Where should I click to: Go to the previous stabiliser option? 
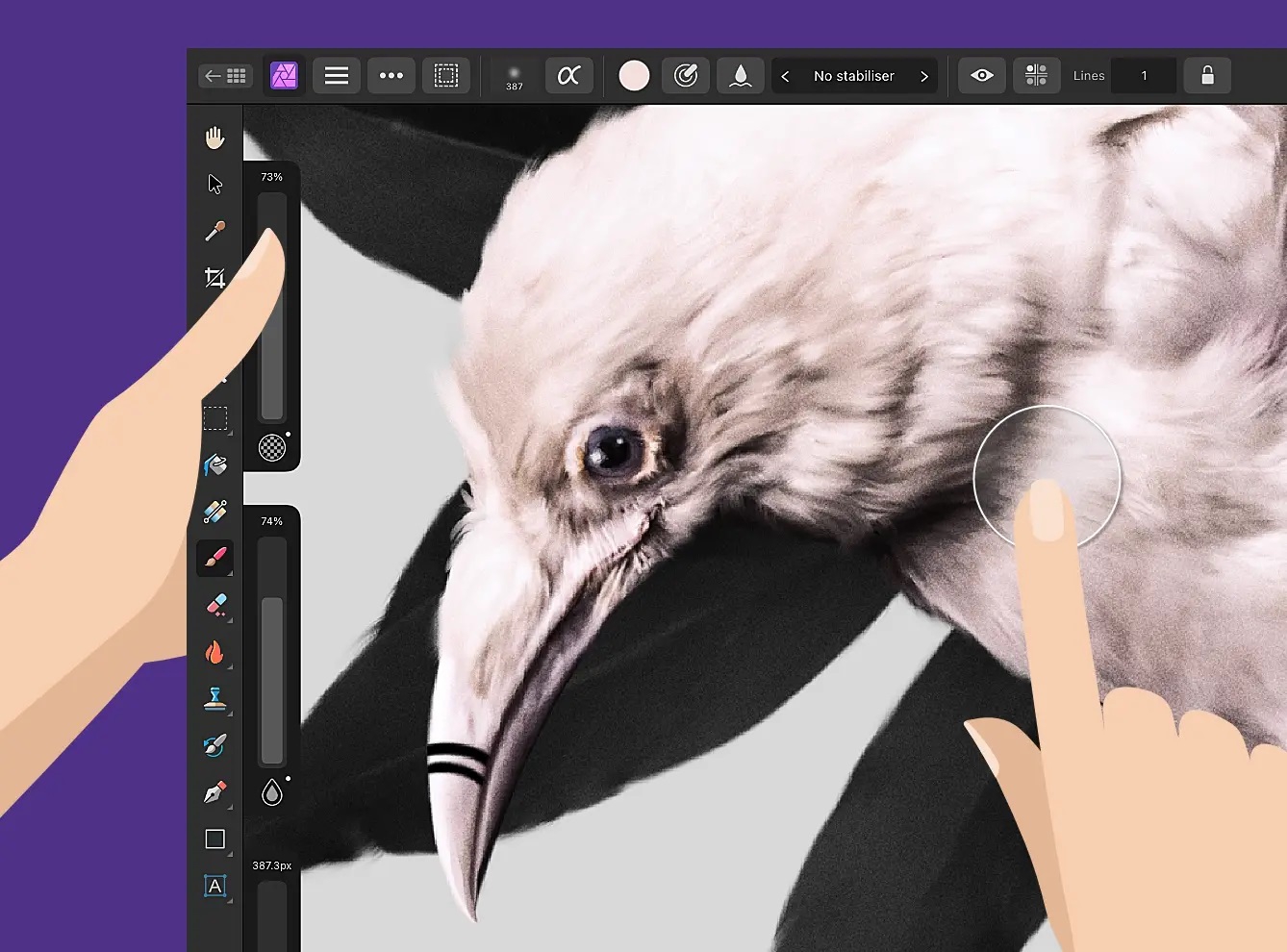click(x=786, y=76)
